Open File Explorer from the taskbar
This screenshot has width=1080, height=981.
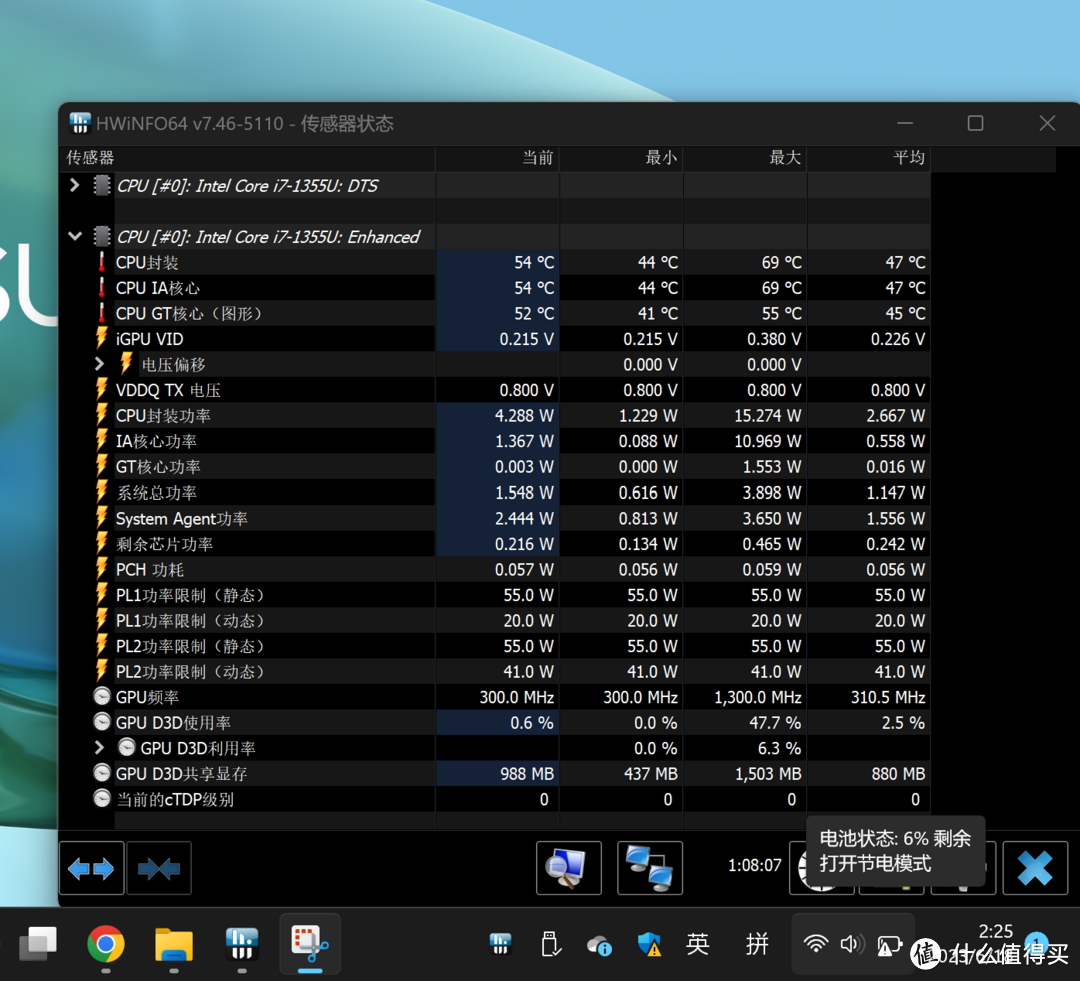(x=174, y=944)
